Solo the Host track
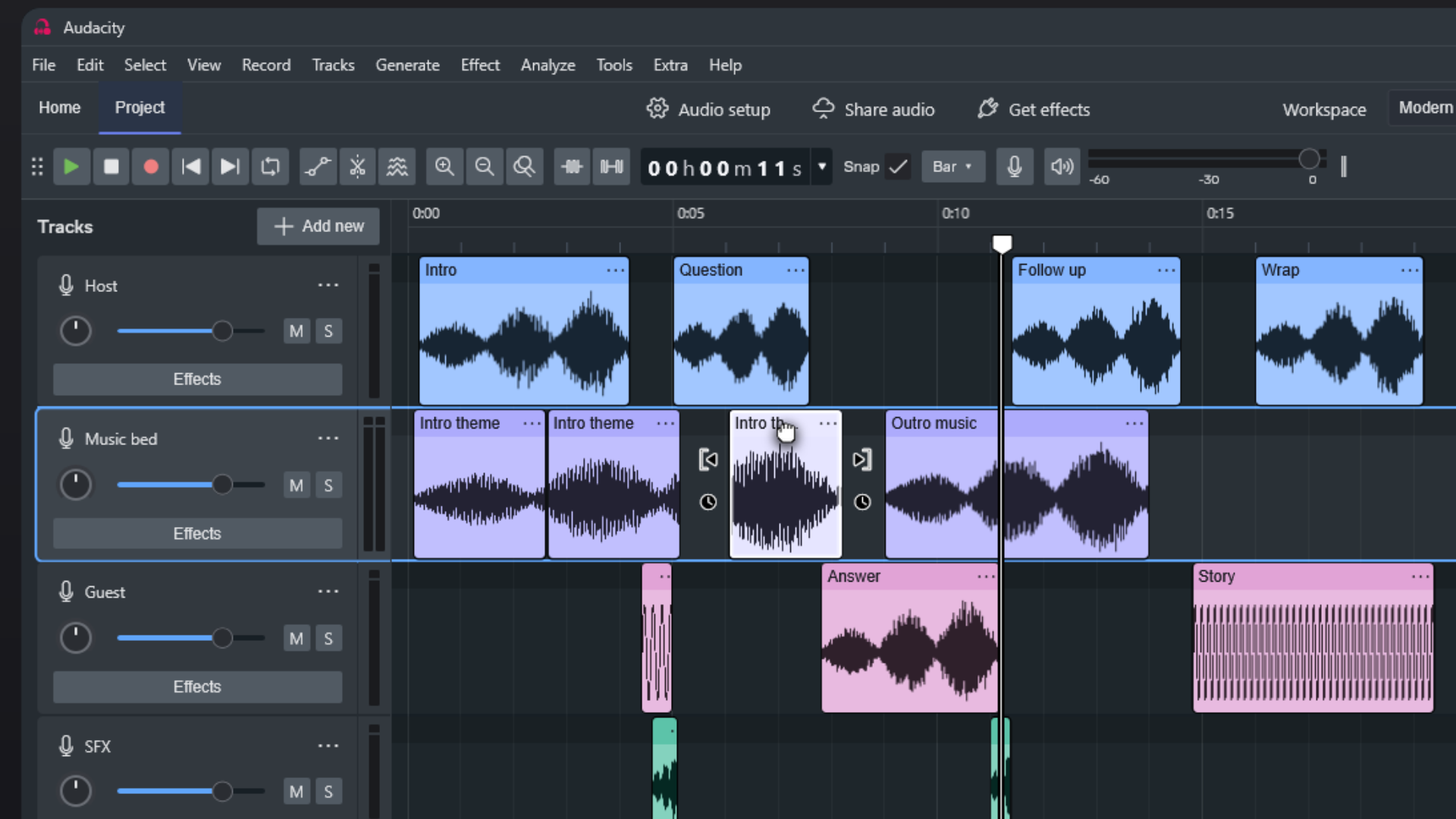This screenshot has width=1456, height=819. tap(328, 331)
